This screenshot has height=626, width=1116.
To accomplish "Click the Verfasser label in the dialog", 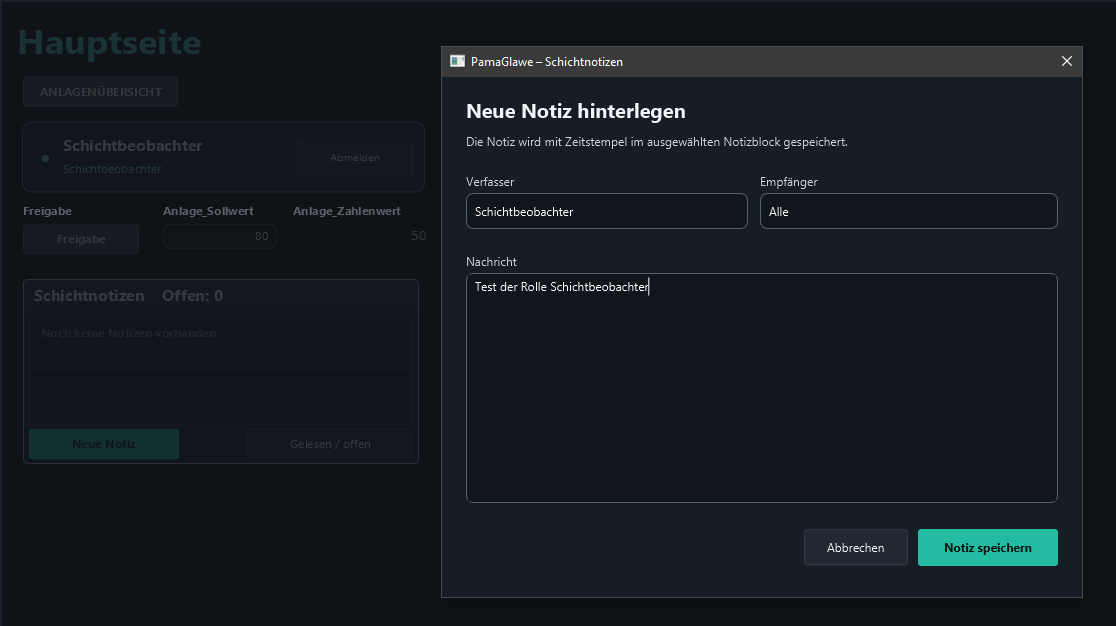I will [490, 182].
